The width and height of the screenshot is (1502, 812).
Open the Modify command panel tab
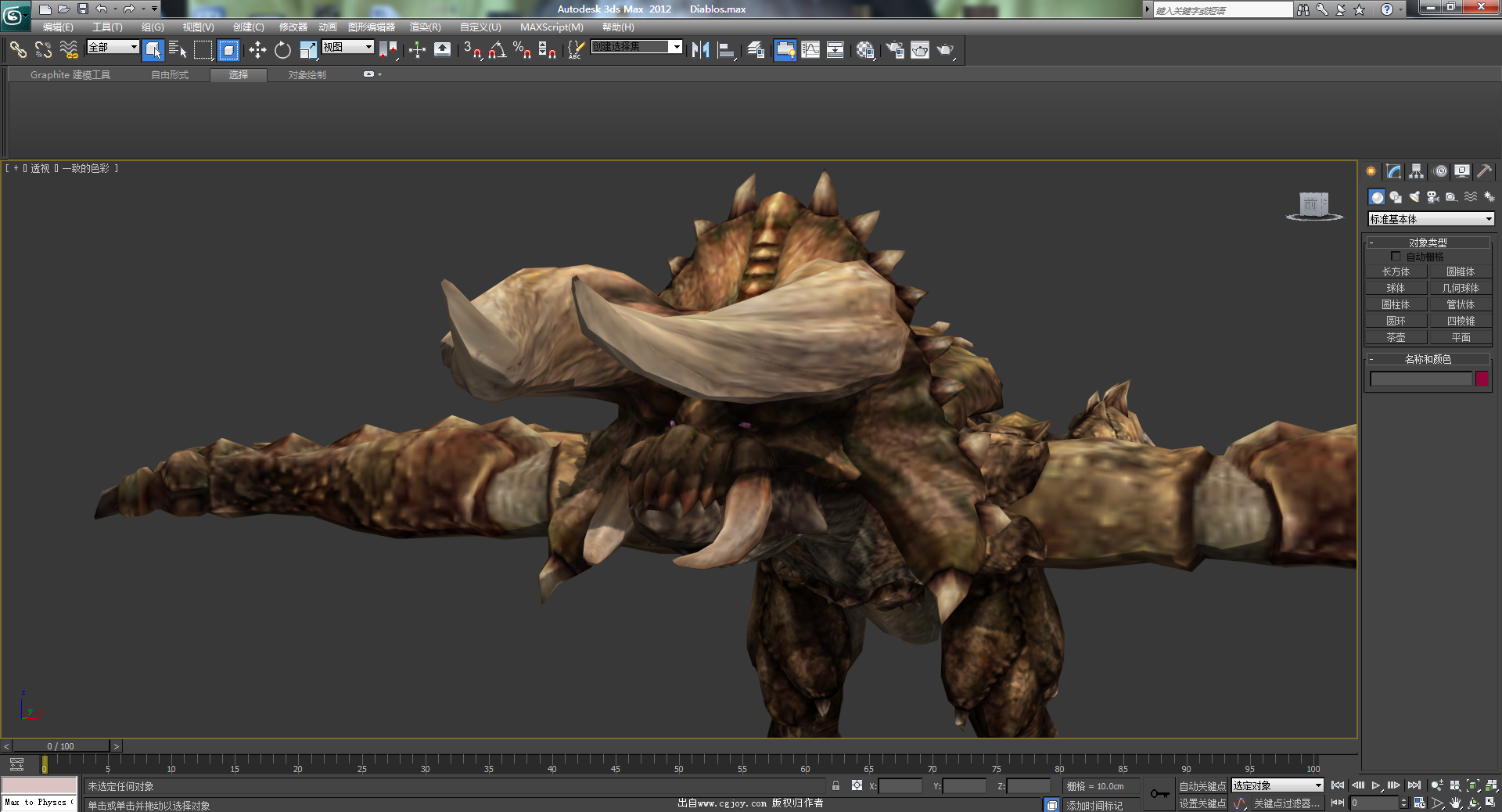tap(1393, 171)
